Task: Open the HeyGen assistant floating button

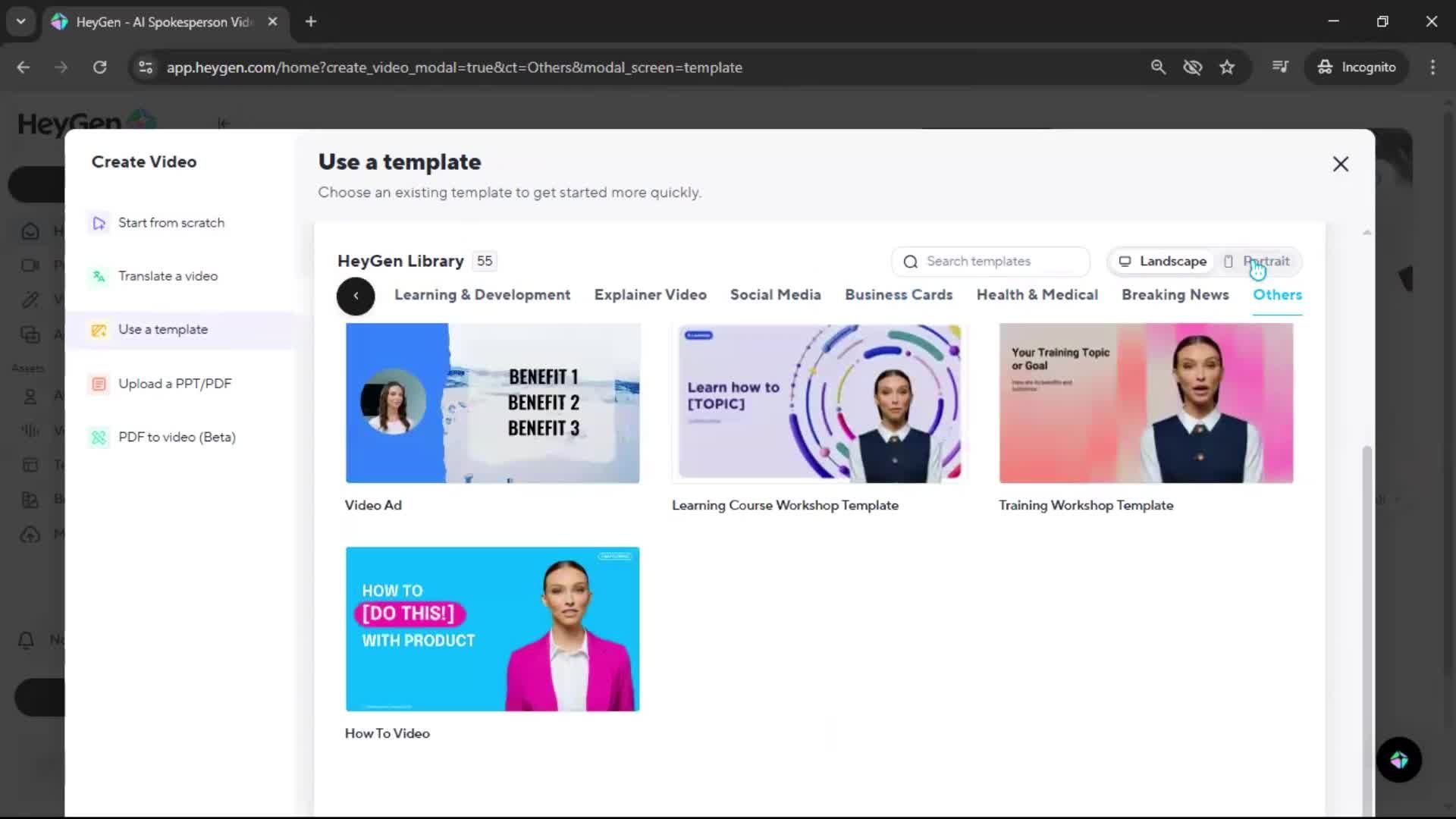Action: (1398, 760)
